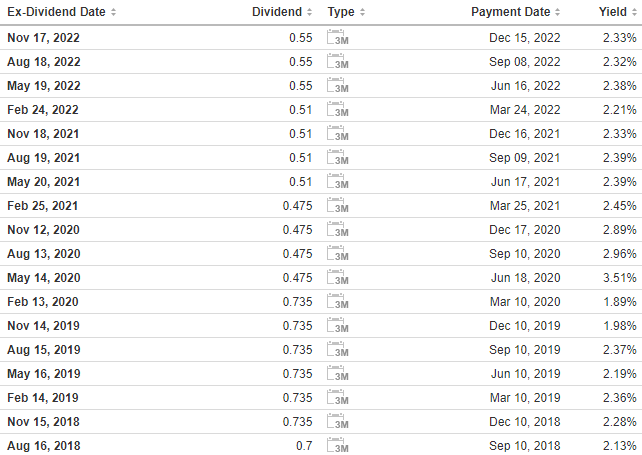Click the sort arrows next to Dividend
Screen dimensions: 642x455
310,12
